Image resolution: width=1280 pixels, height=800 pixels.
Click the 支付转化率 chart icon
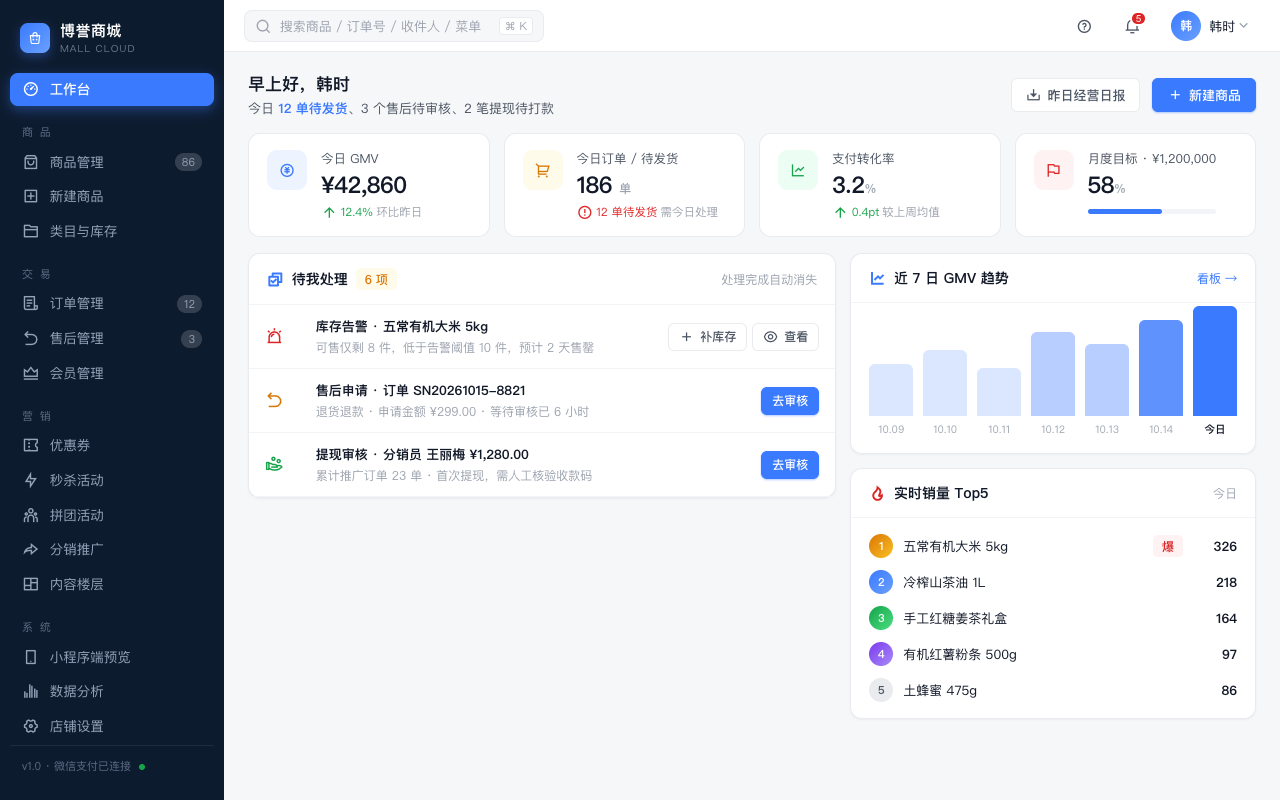[798, 170]
